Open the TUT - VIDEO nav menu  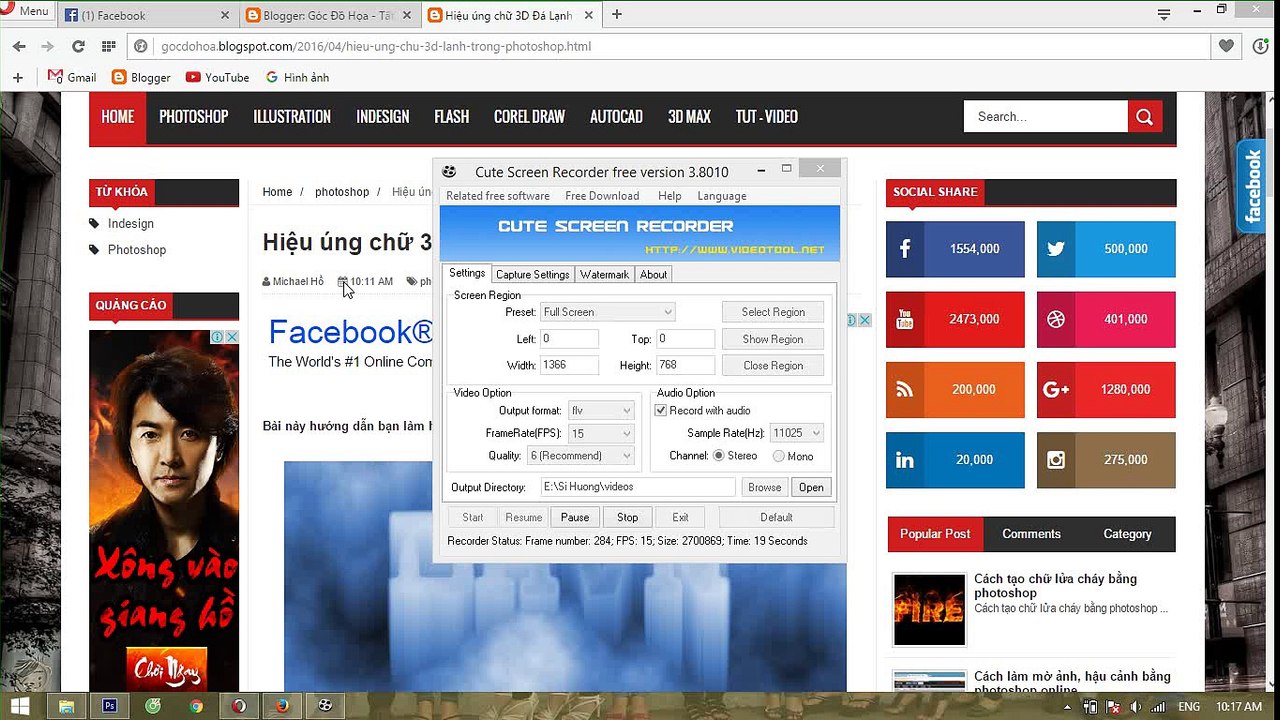(x=767, y=117)
